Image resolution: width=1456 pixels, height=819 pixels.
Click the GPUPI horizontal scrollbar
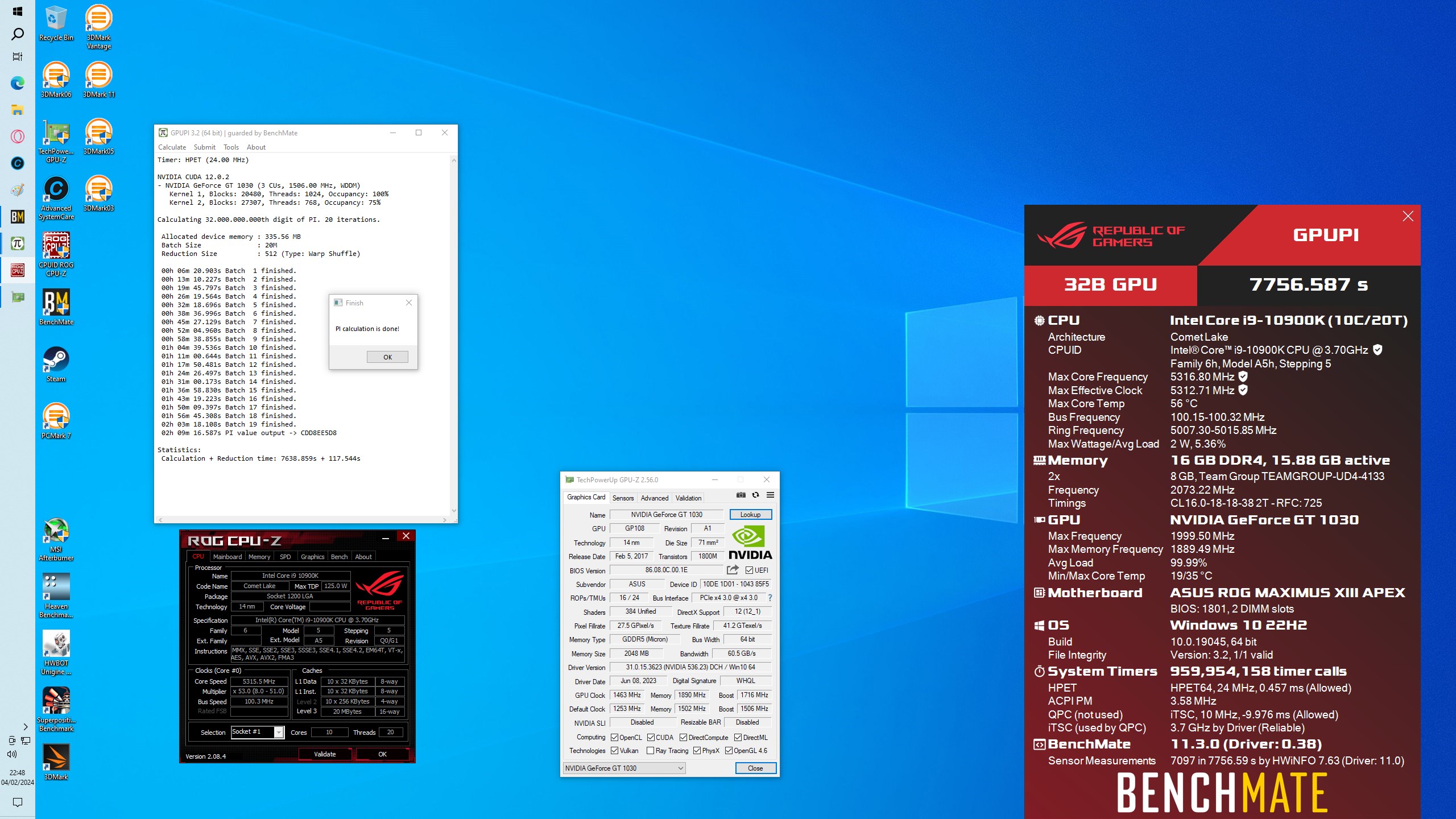(x=303, y=519)
